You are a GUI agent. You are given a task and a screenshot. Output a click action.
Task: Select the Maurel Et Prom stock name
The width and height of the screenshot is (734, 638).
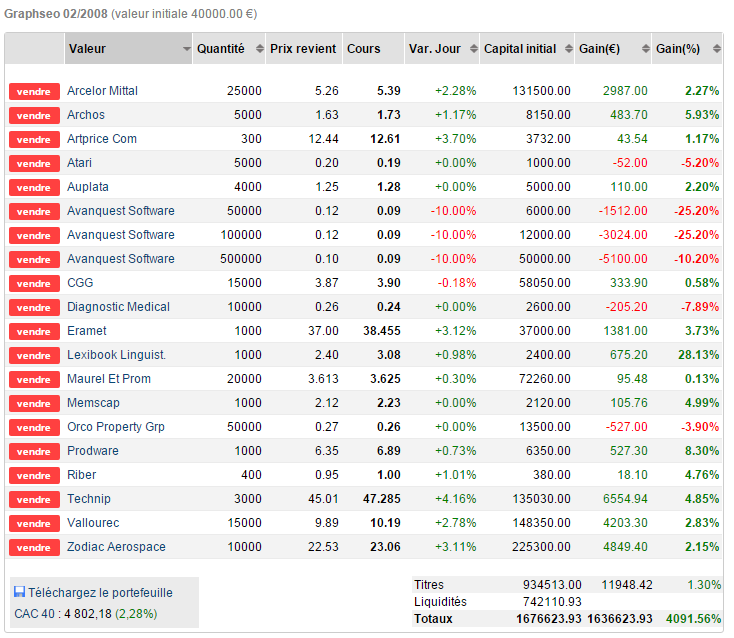click(x=109, y=379)
